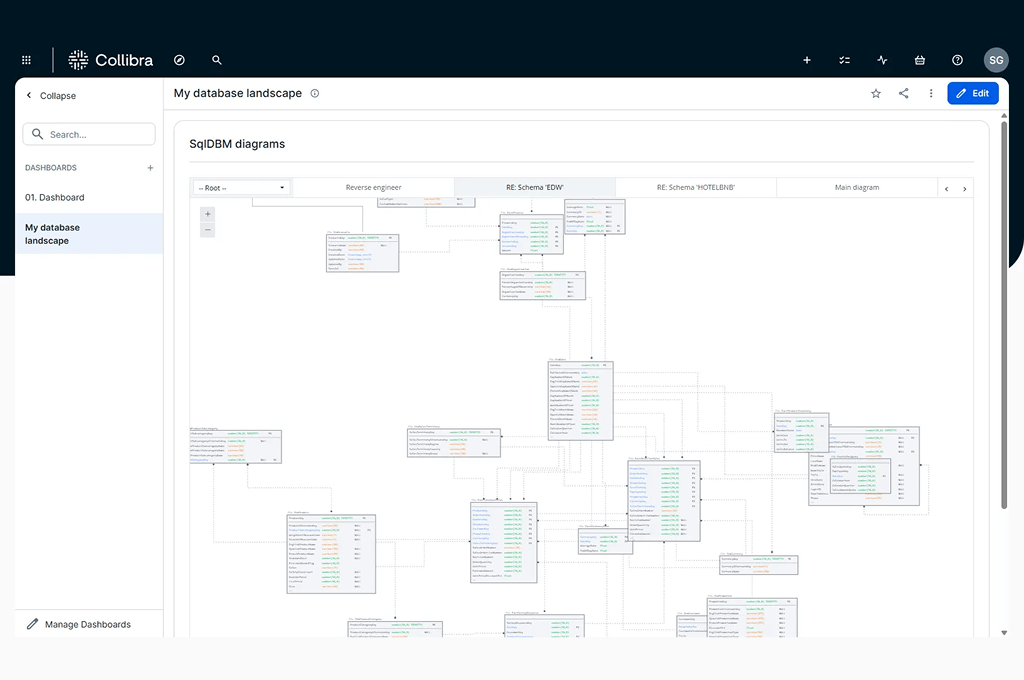
Task: Share the dashboard via share icon
Action: [x=904, y=93]
